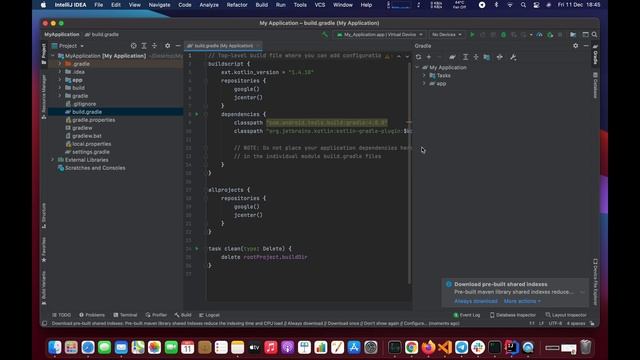Open the Profiler tool window

pos(156,315)
